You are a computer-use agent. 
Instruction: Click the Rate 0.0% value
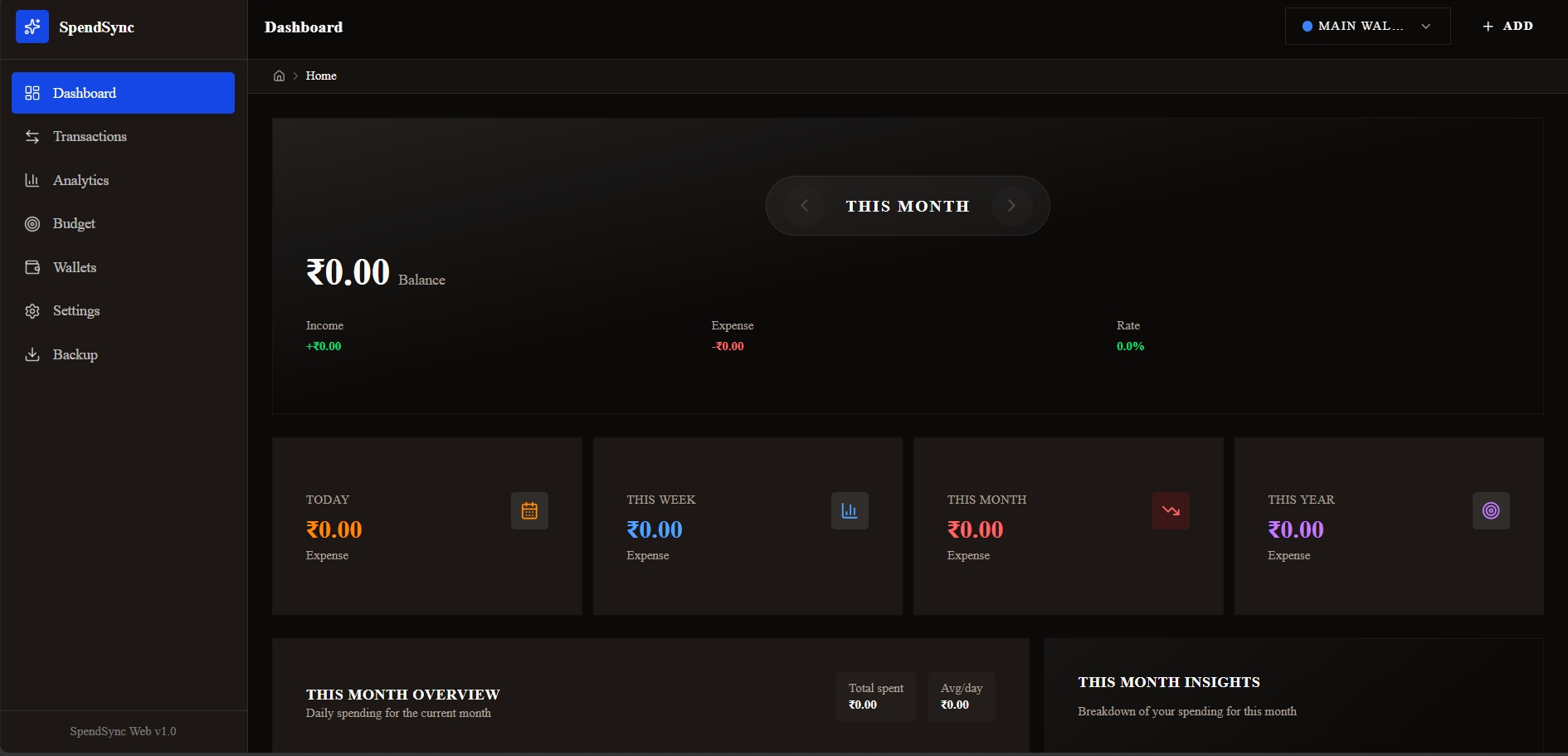[1130, 346]
